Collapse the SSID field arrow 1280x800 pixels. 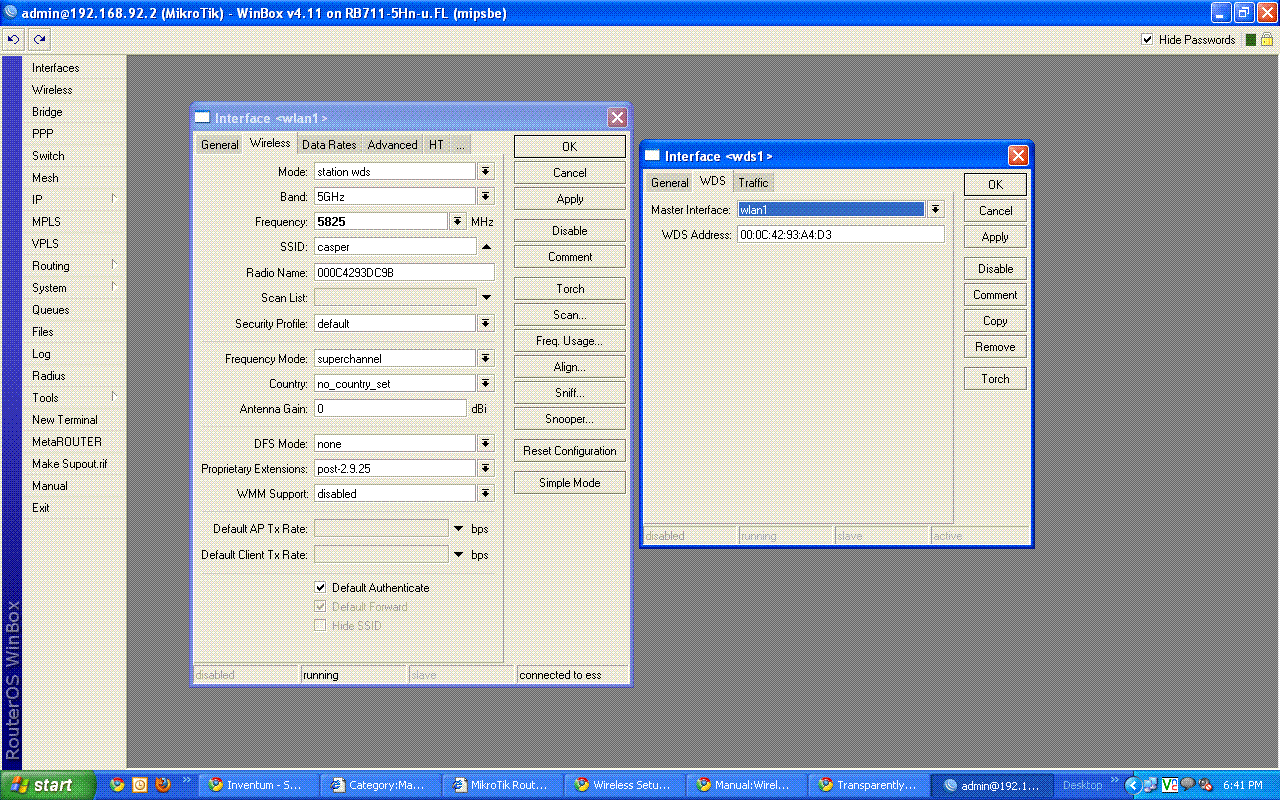(486, 247)
